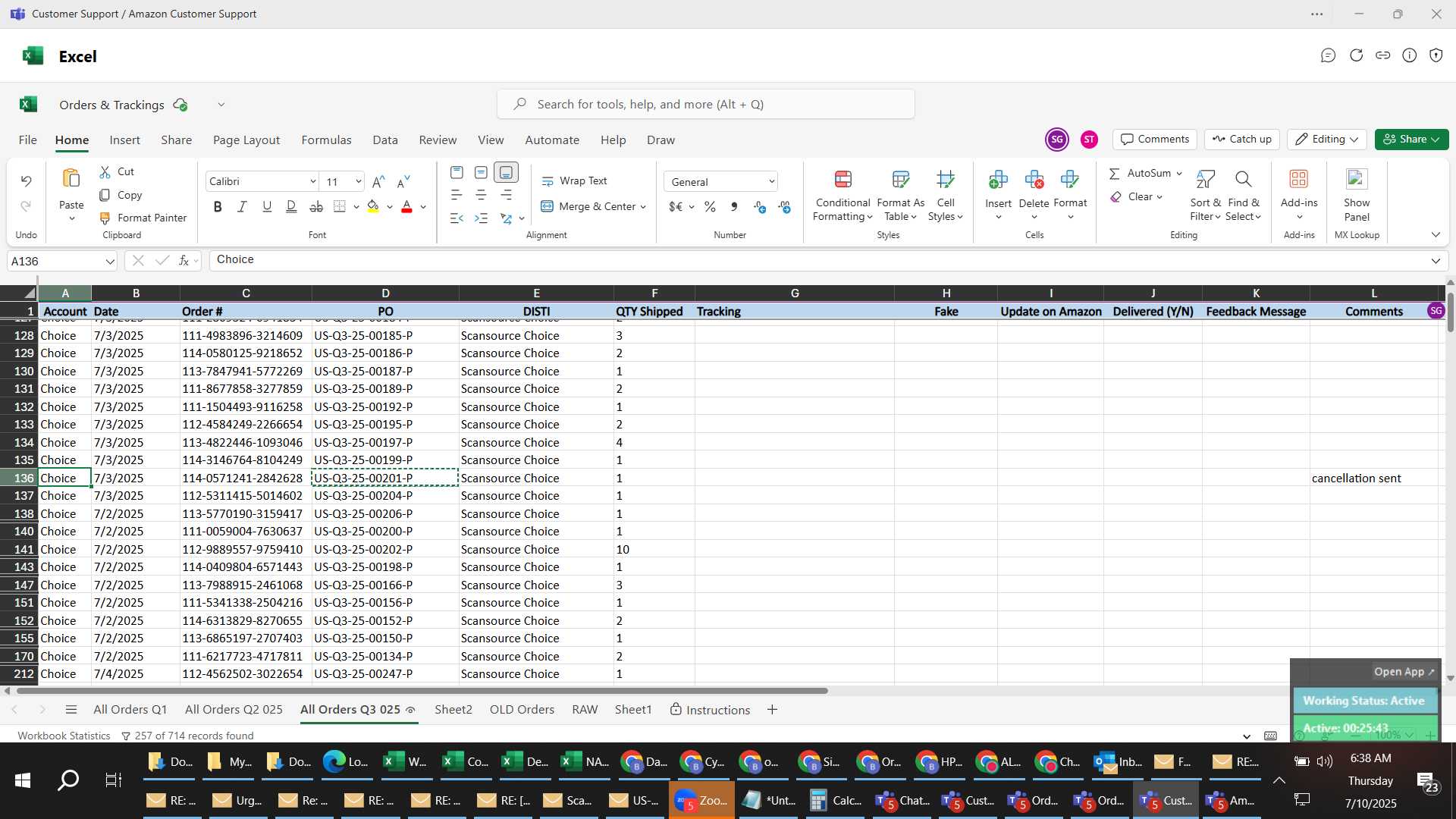Open the General number format dropdown

tap(771, 182)
